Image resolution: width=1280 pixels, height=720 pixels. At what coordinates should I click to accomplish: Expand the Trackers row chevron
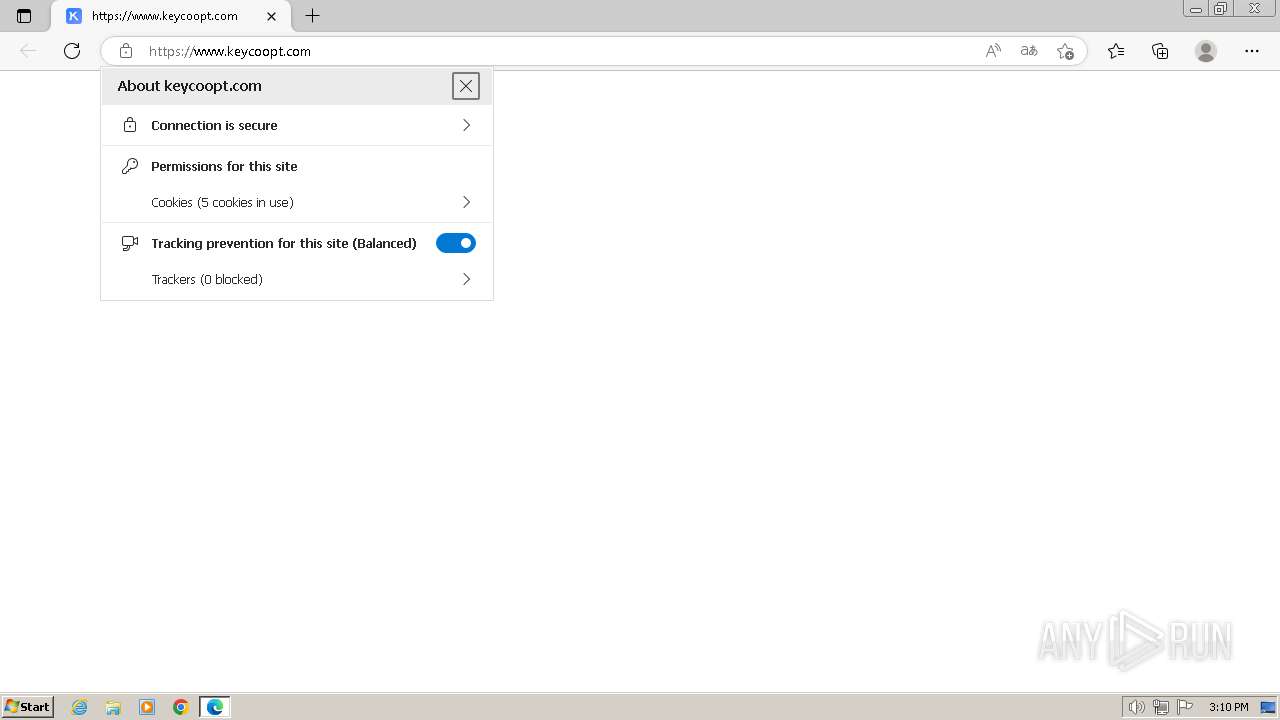(x=466, y=279)
